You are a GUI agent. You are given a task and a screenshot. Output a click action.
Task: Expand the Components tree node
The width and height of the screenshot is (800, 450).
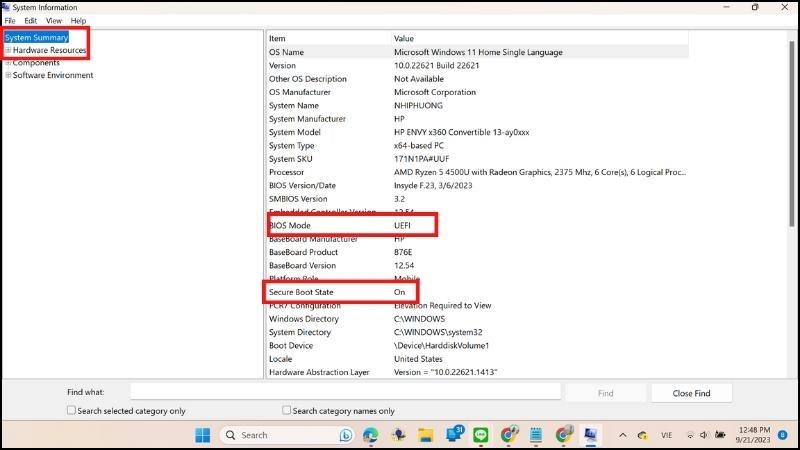(x=8, y=62)
